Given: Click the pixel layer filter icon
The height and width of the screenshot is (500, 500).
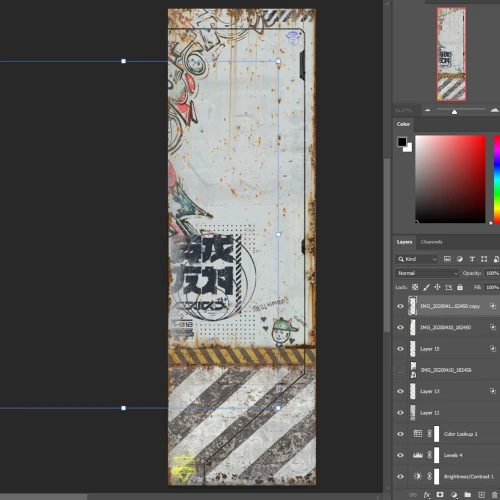Looking at the screenshot, I should pyautogui.click(x=447, y=259).
